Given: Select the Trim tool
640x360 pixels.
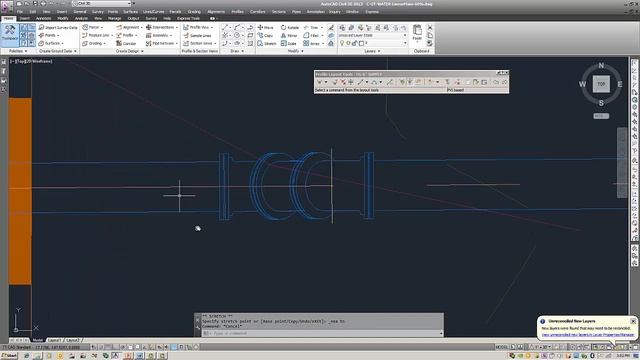Looking at the screenshot, I should [312, 27].
